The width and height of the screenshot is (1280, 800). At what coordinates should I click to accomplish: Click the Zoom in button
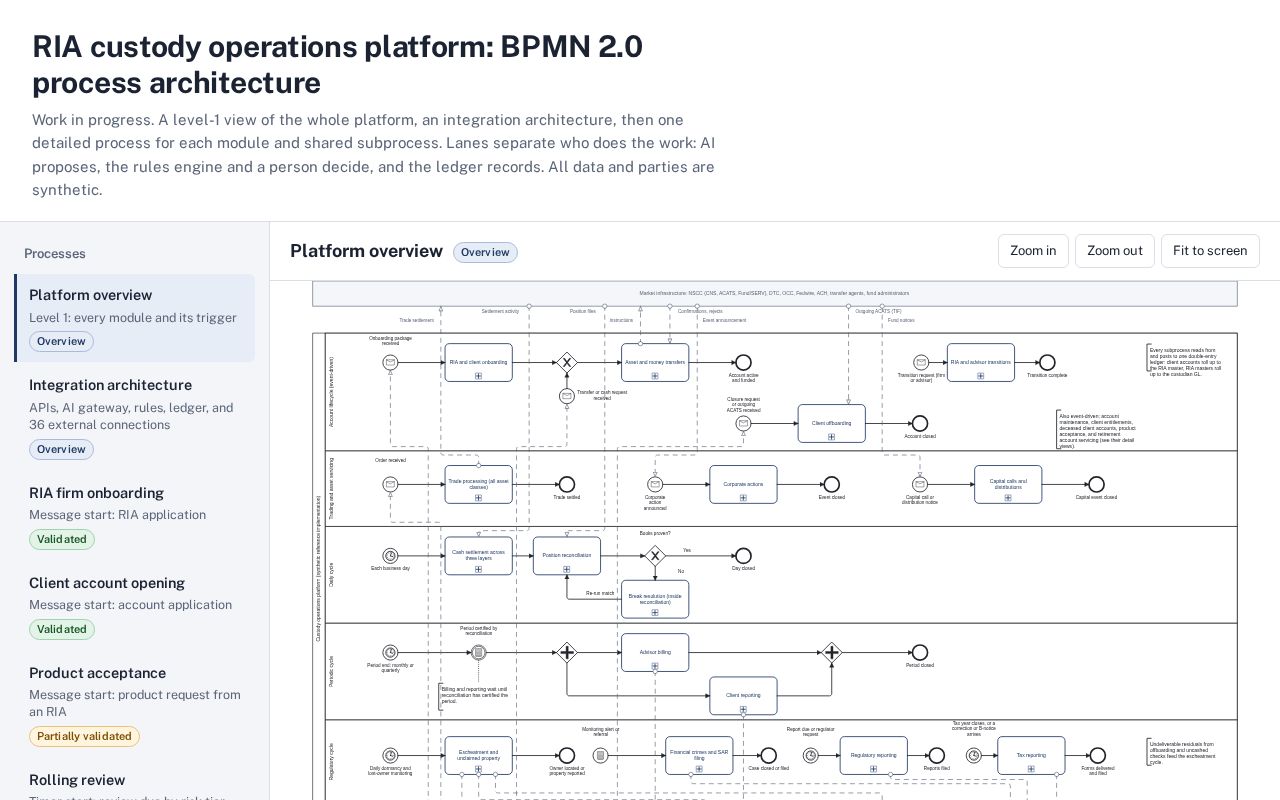tap(1033, 251)
